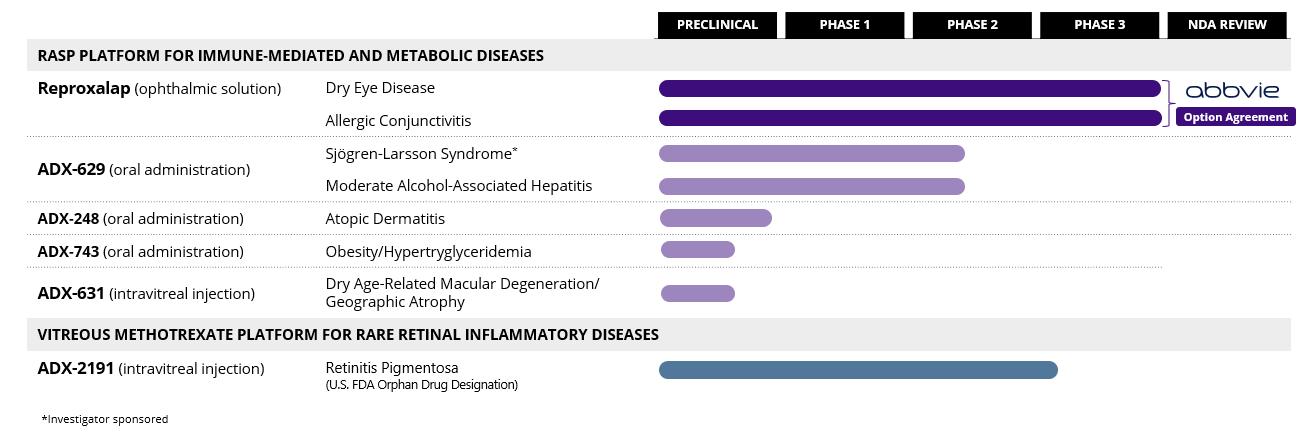Click the Vitreous Methotrexate Platform heading
1314x445 pixels.
(x=347, y=334)
